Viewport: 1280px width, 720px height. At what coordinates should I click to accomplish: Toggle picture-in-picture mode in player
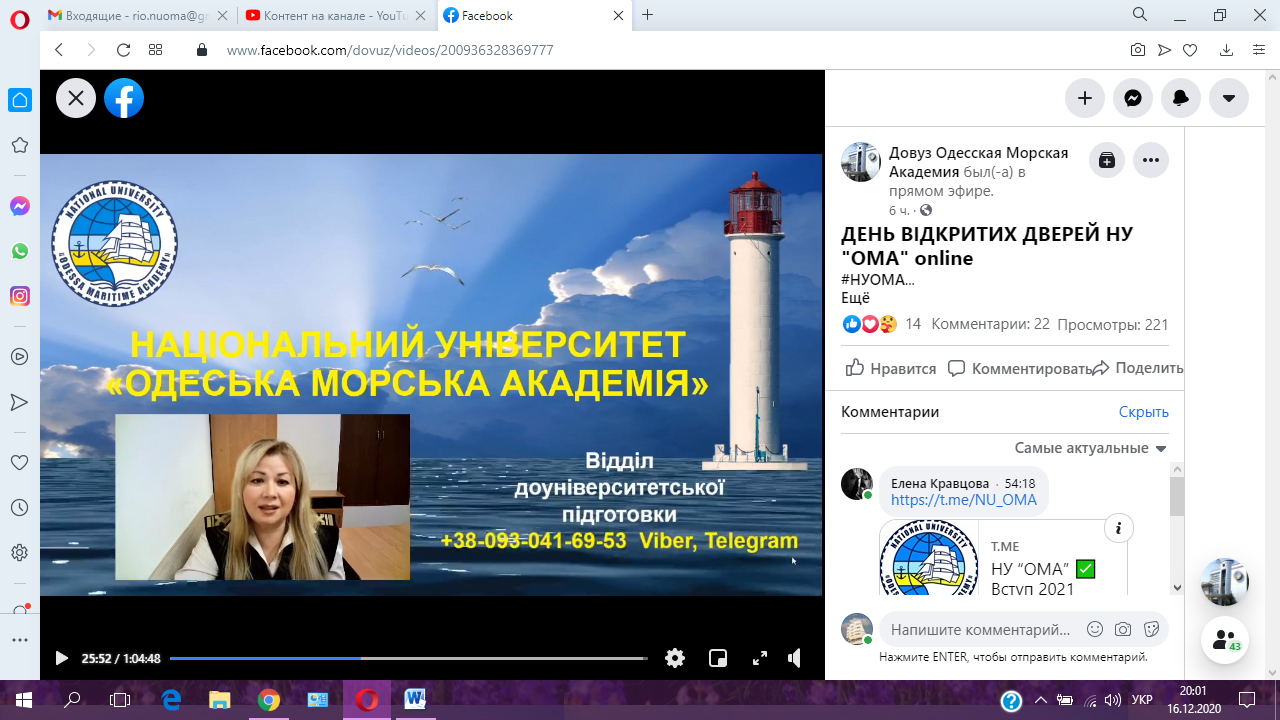pos(718,658)
